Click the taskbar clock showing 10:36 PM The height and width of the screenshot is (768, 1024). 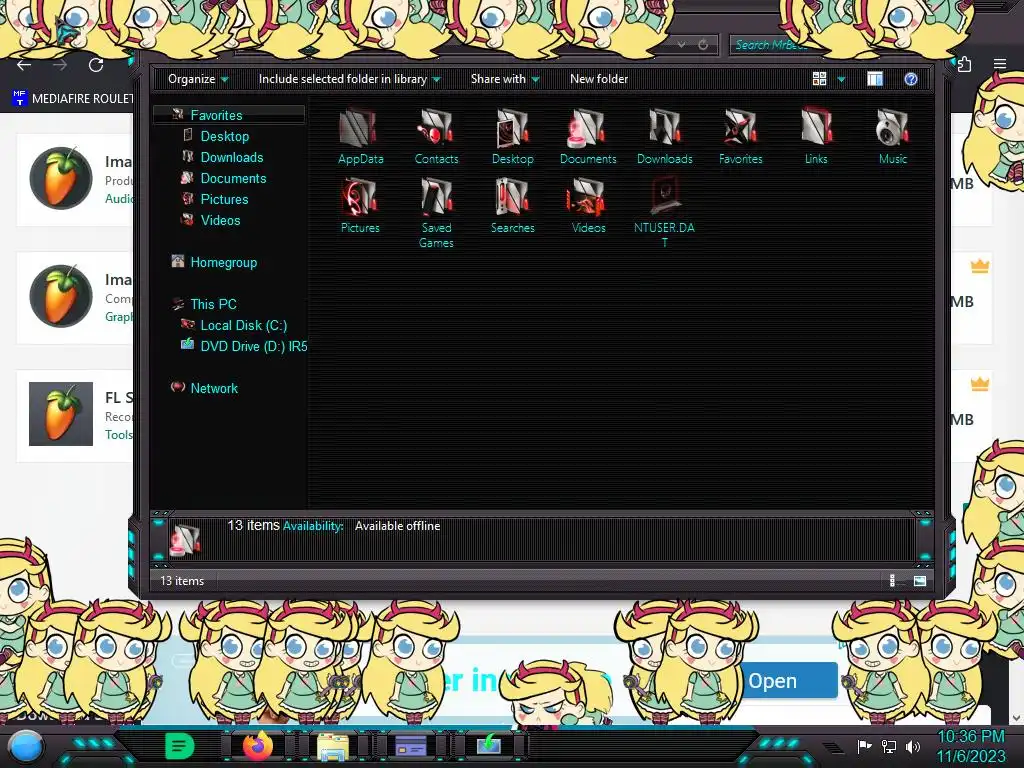[971, 746]
